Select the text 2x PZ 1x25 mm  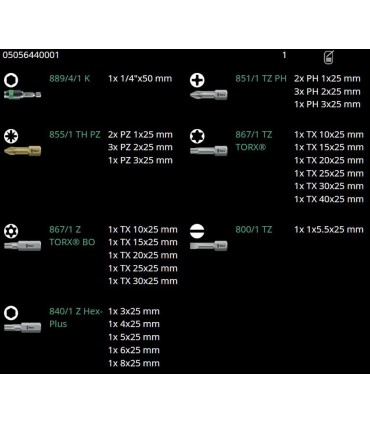pyautogui.click(x=140, y=135)
